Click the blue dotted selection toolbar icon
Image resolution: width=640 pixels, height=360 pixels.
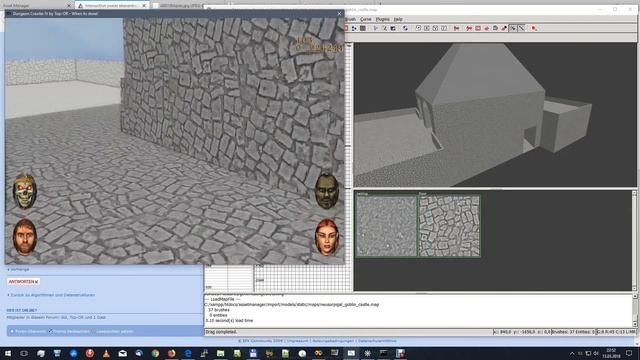tap(354, 28)
